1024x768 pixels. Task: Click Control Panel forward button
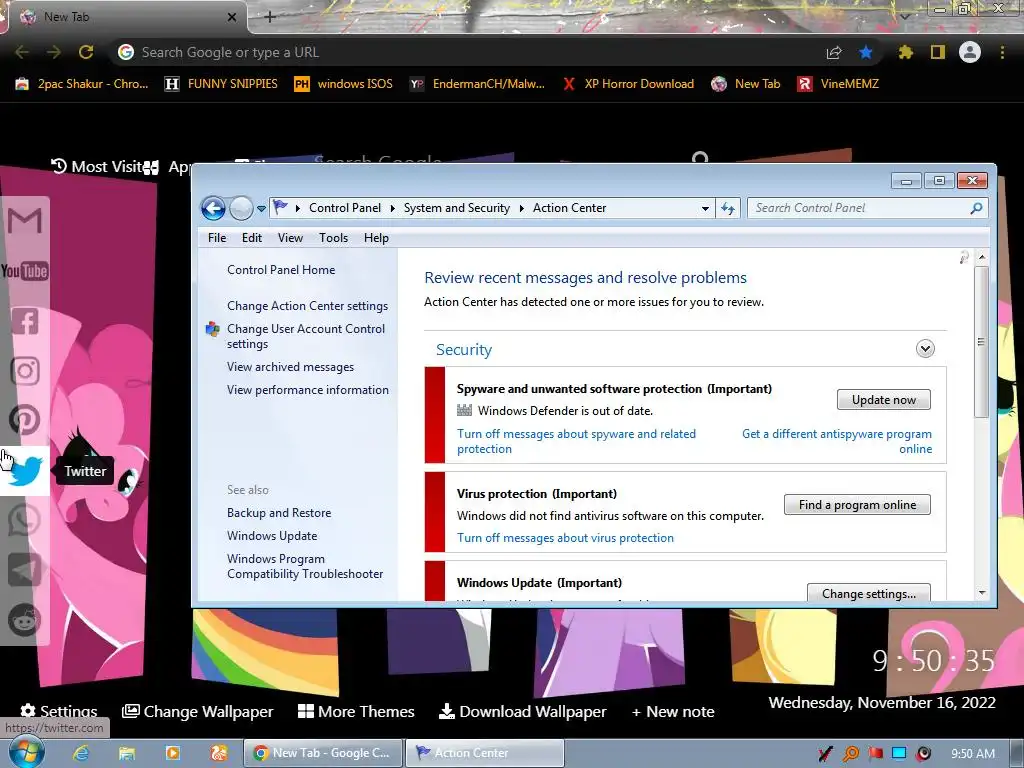[241, 208]
